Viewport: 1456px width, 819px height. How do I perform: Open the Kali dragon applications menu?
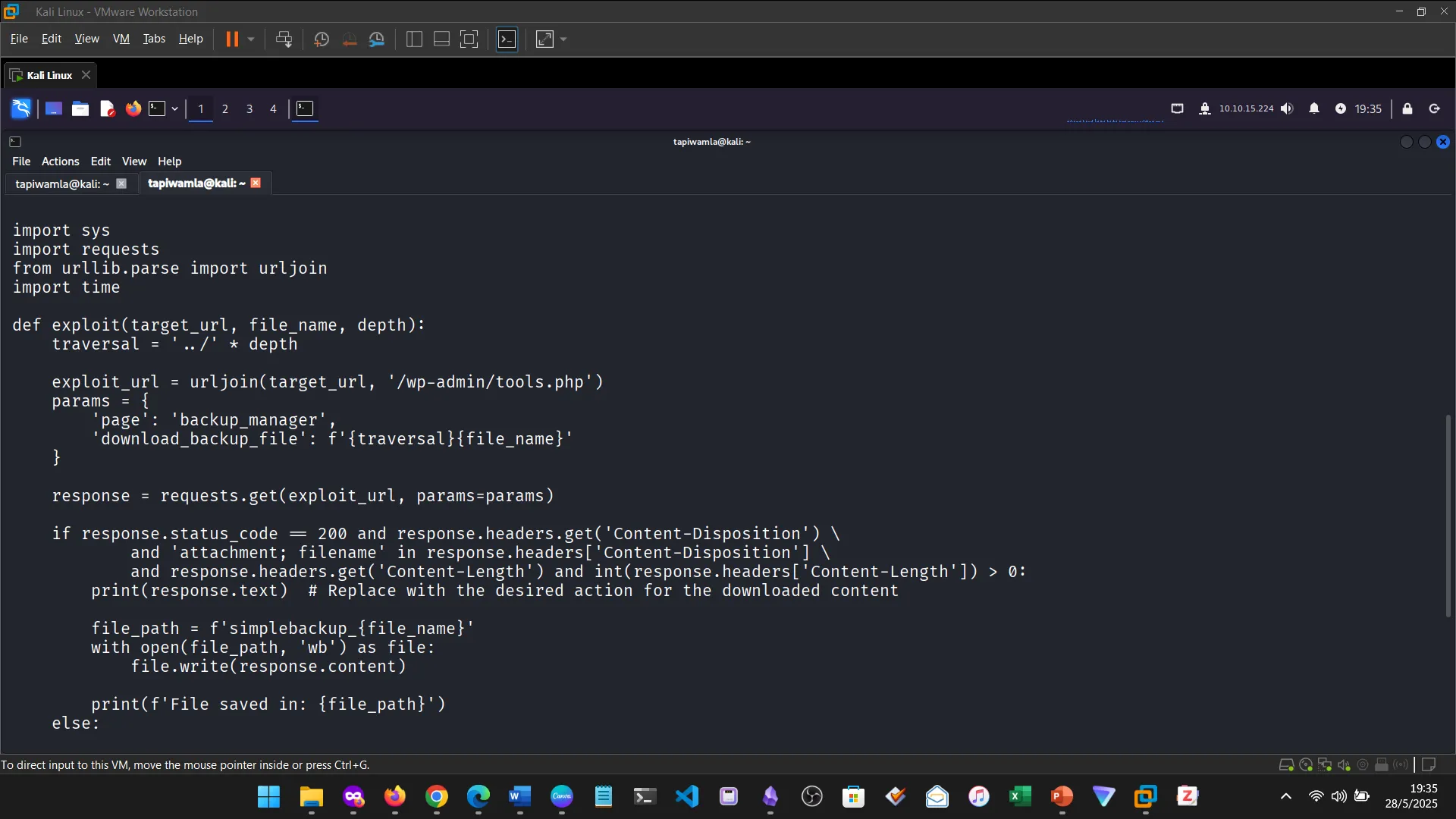tap(20, 108)
